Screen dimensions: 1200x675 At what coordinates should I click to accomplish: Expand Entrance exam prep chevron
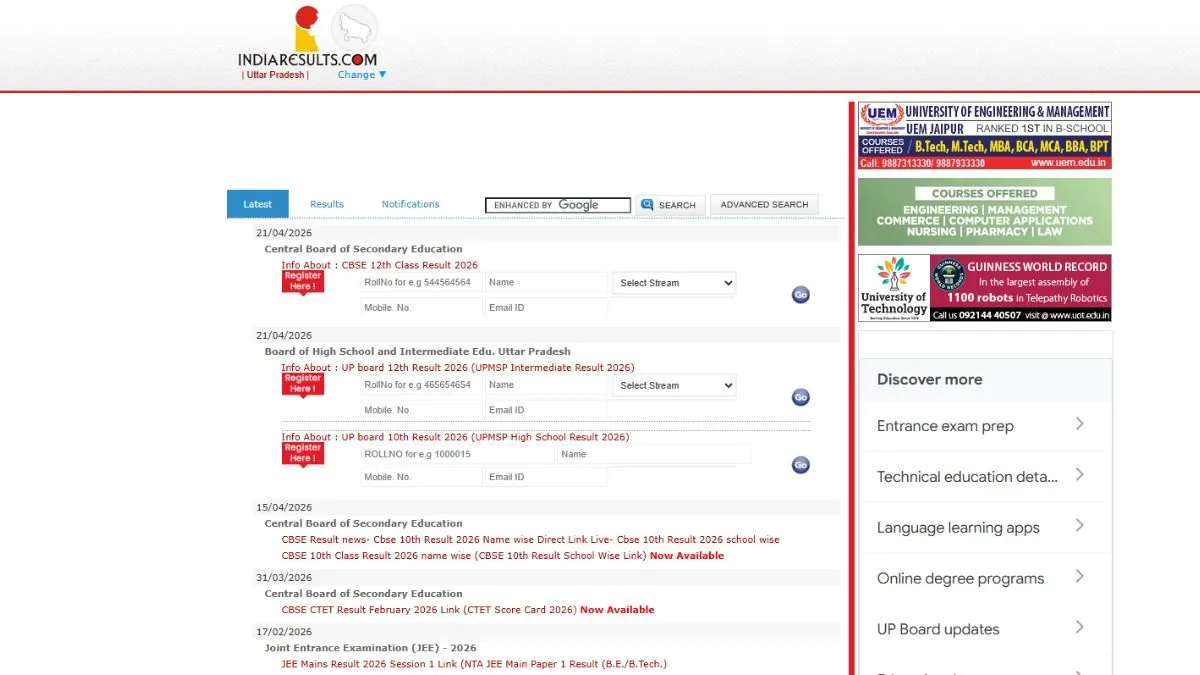coord(1079,425)
